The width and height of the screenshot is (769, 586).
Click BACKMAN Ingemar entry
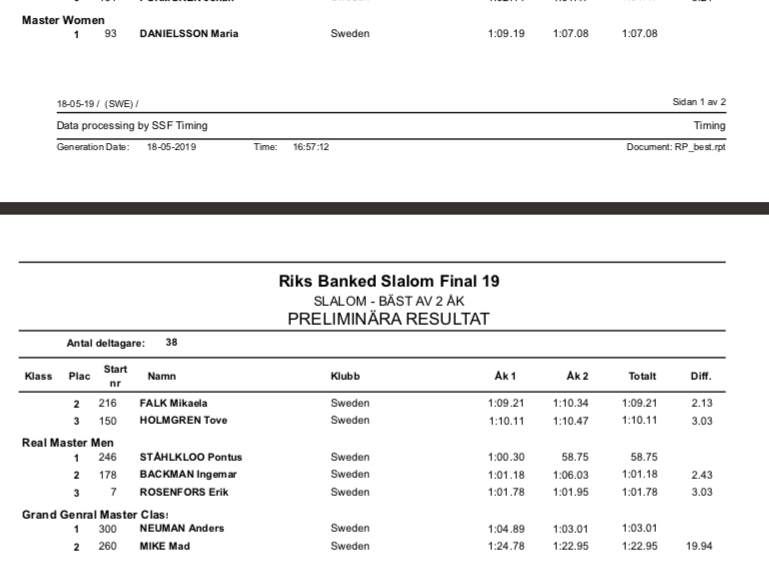(x=188, y=474)
